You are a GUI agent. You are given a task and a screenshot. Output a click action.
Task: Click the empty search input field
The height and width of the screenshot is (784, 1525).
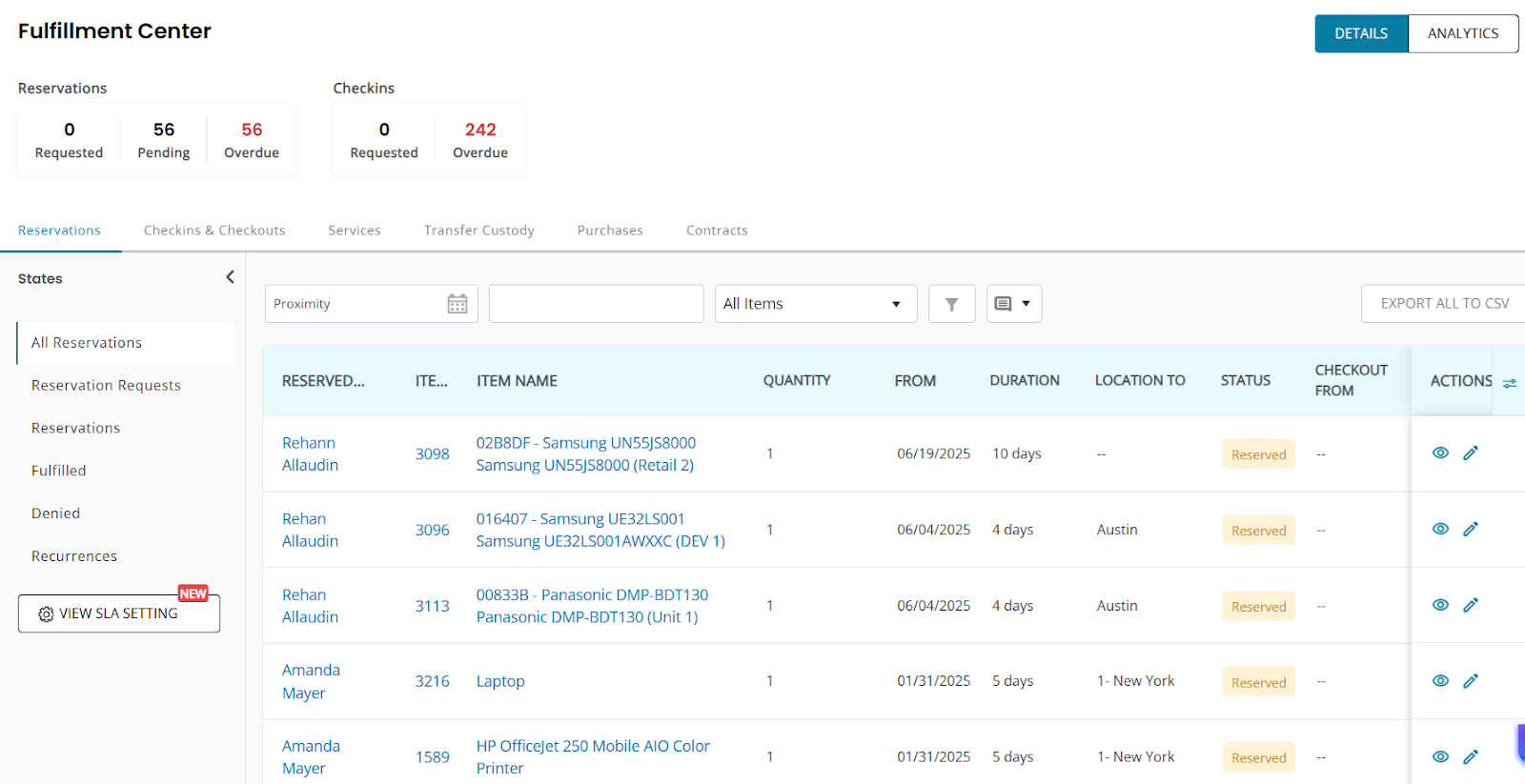click(596, 304)
